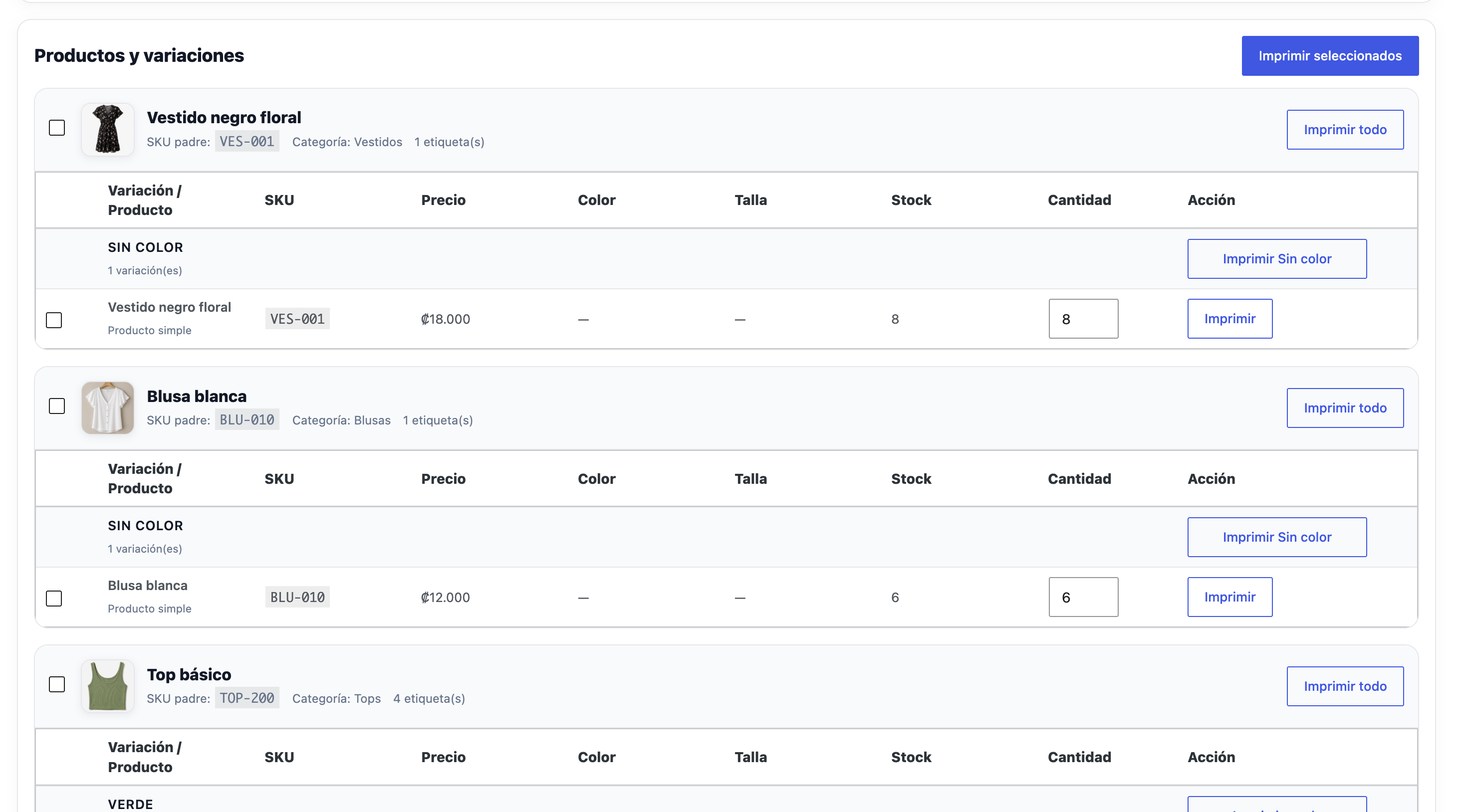
Task: Select the Blusa blanca product checkbox
Action: click(56, 406)
